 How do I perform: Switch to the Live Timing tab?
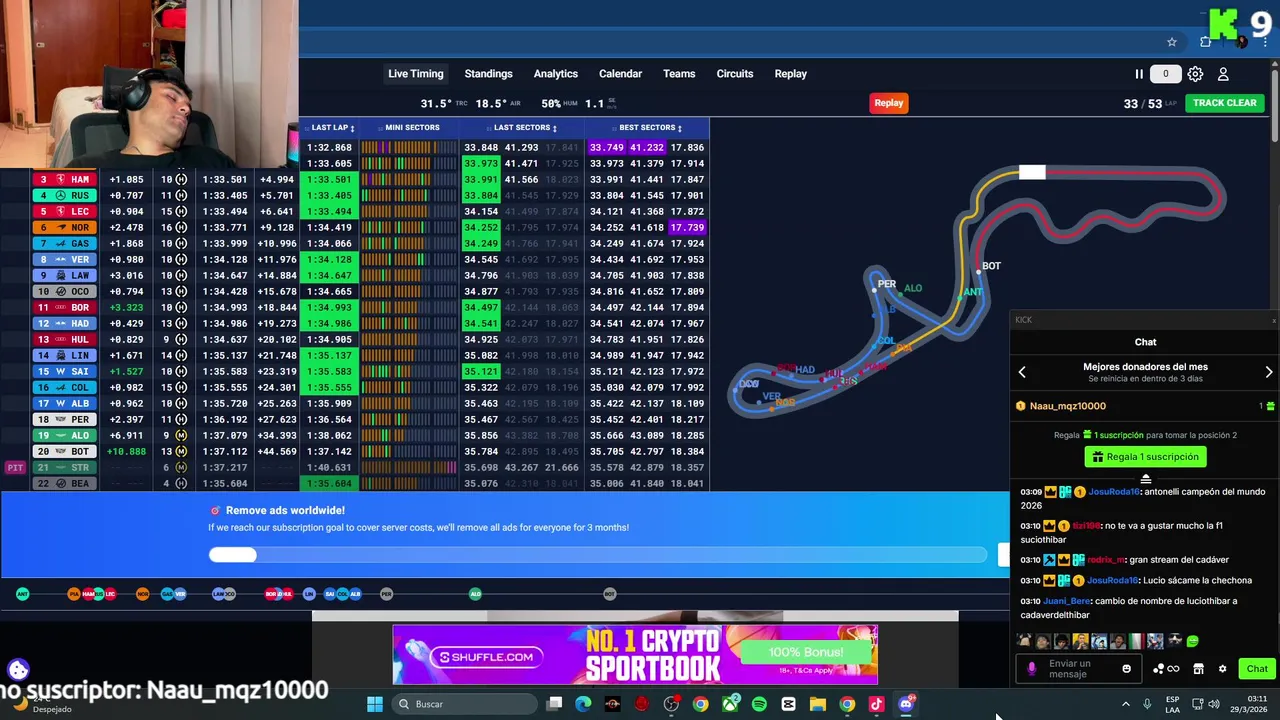(415, 74)
